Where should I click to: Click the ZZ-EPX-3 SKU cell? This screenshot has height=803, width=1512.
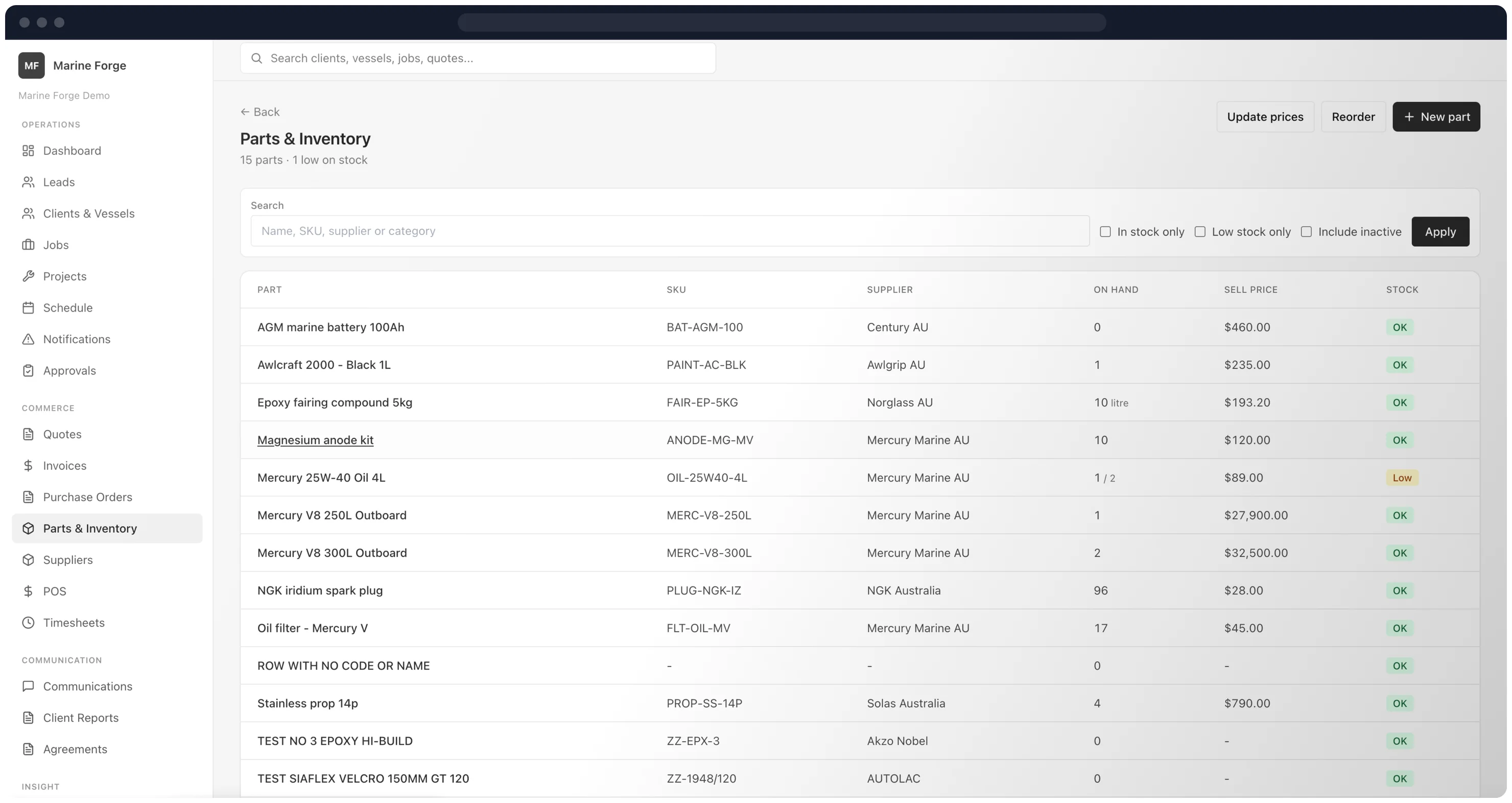tap(693, 741)
